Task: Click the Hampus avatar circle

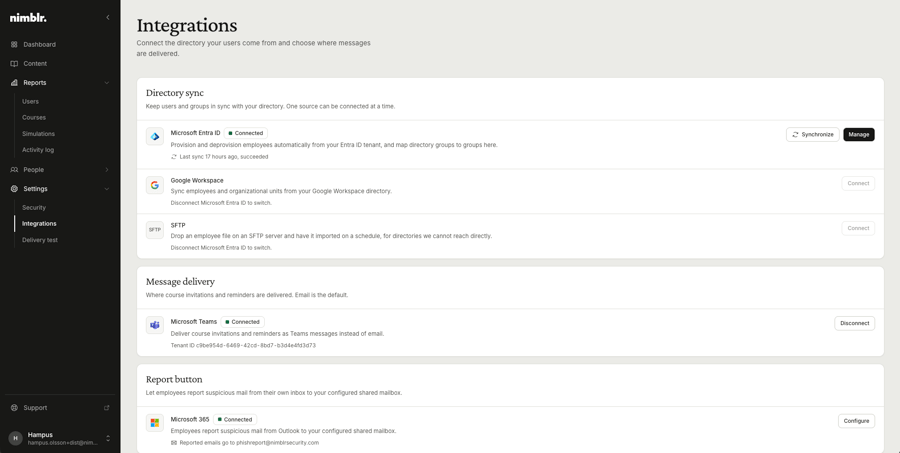Action: pyautogui.click(x=15, y=438)
